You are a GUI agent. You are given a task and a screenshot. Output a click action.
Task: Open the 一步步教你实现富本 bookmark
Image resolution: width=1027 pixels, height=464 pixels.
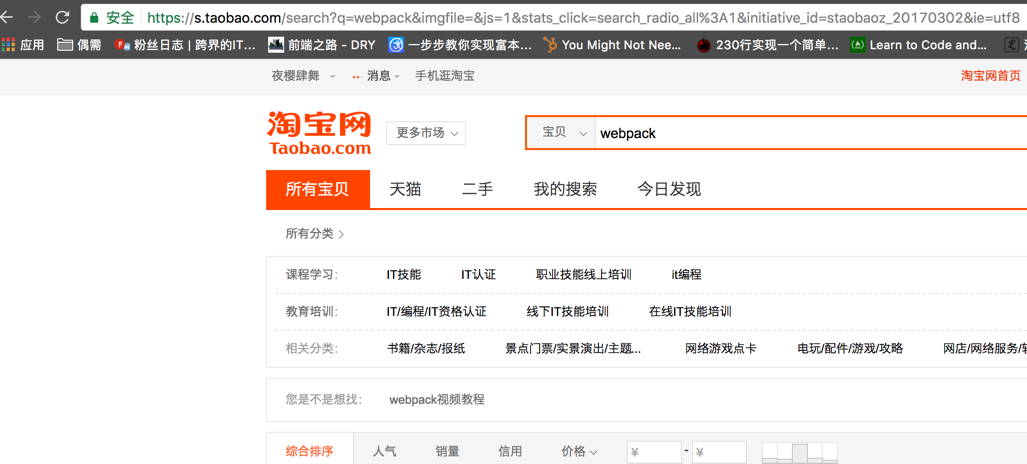[x=459, y=45]
